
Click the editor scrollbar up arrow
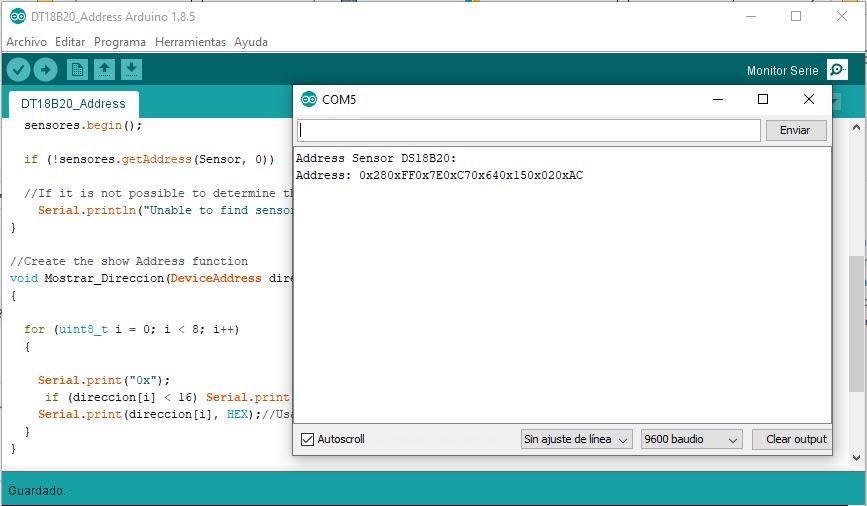tap(856, 128)
